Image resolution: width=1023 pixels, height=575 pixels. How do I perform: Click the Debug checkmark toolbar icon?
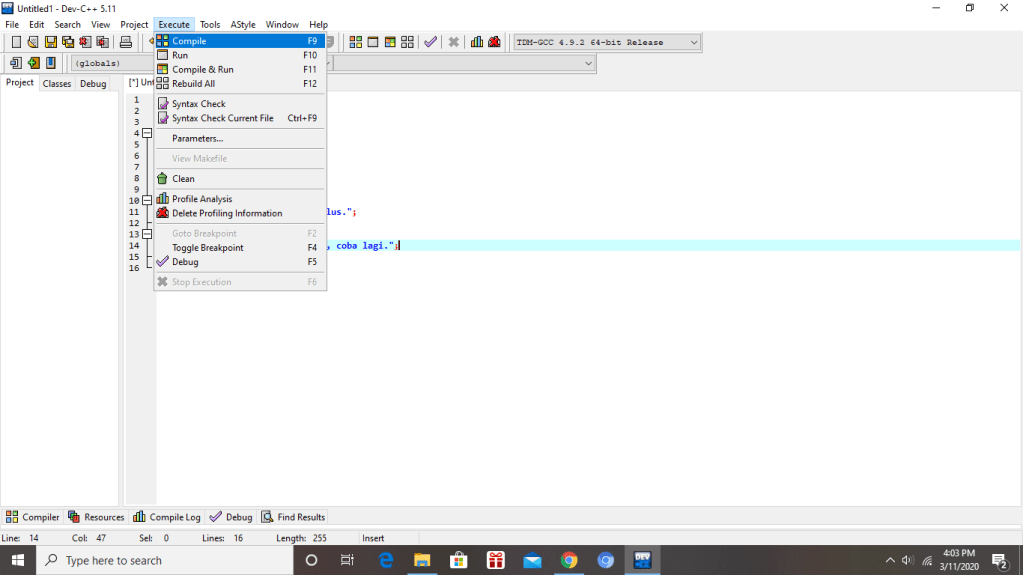pos(430,42)
